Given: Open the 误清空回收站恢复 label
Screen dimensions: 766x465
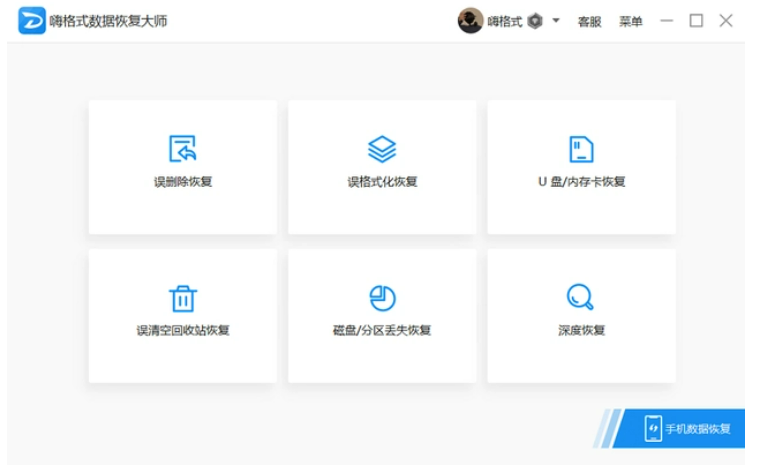Looking at the screenshot, I should (182, 330).
